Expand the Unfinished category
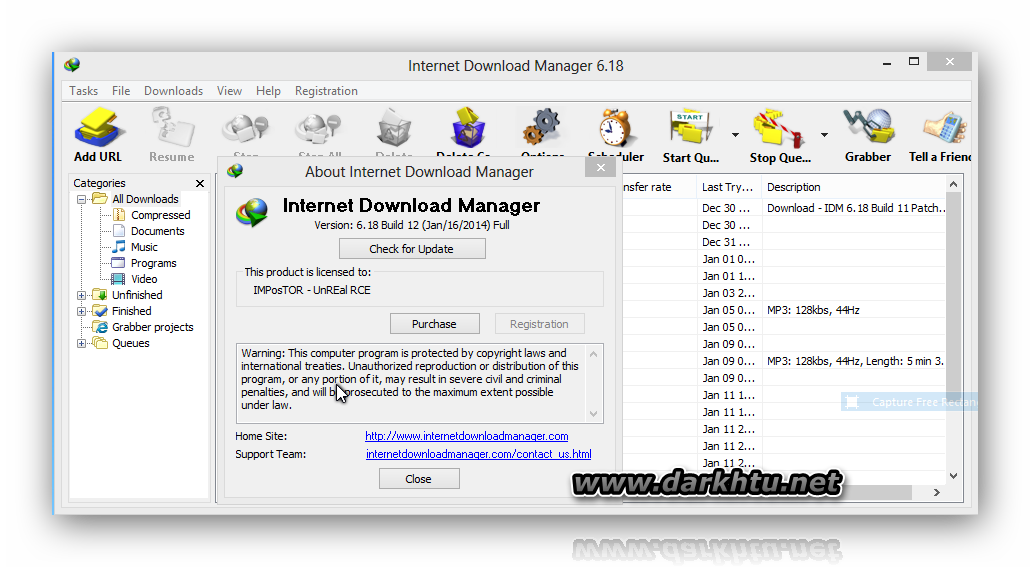Screen dimensions: 1030x567 coord(81,295)
